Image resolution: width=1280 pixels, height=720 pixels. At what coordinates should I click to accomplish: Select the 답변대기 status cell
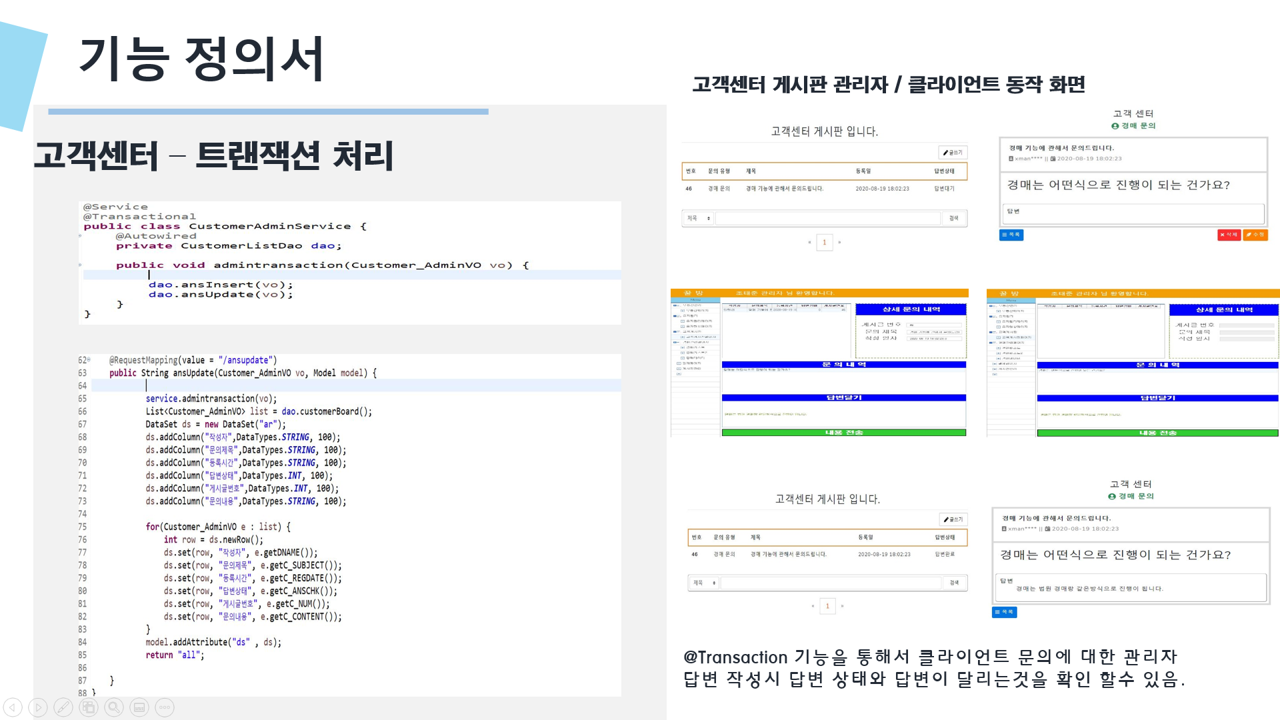[944, 188]
